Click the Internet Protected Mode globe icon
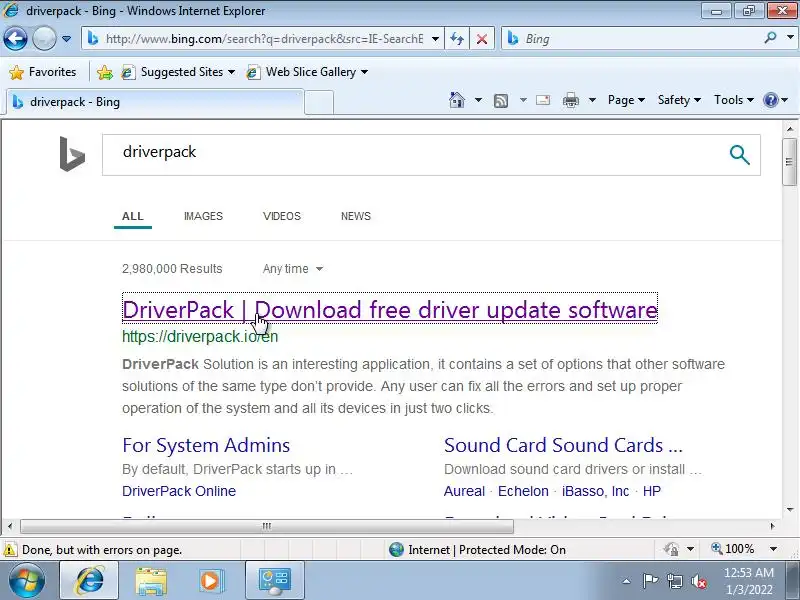This screenshot has height=600, width=800. (x=396, y=549)
